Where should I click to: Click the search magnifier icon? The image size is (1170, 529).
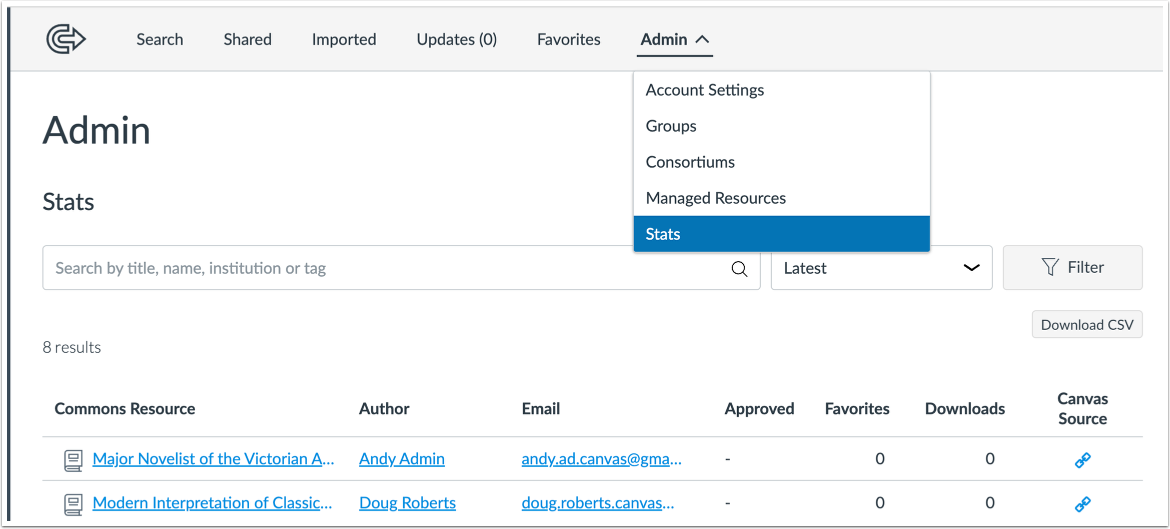740,268
